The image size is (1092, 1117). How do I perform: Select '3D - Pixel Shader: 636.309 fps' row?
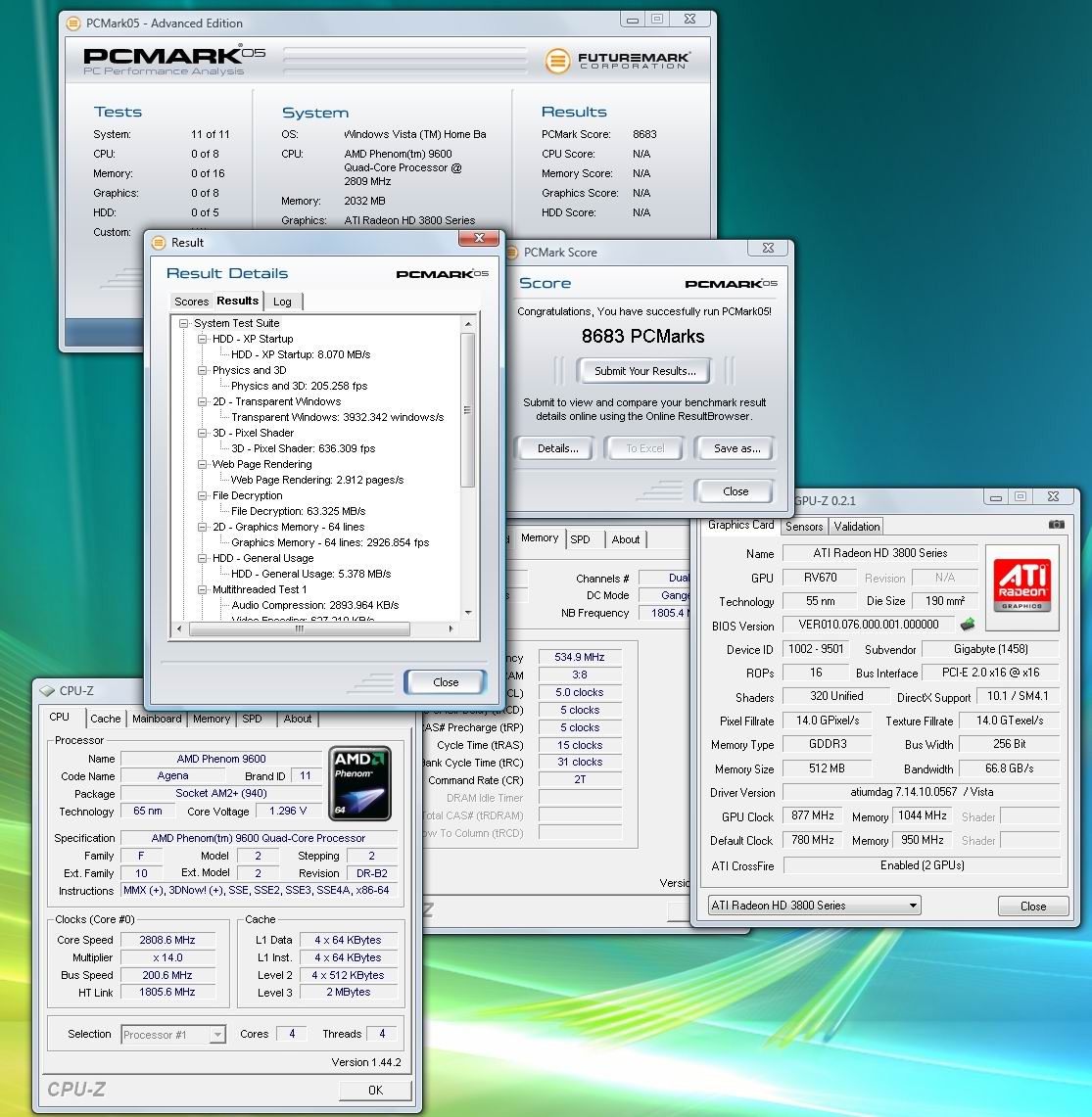click(303, 448)
